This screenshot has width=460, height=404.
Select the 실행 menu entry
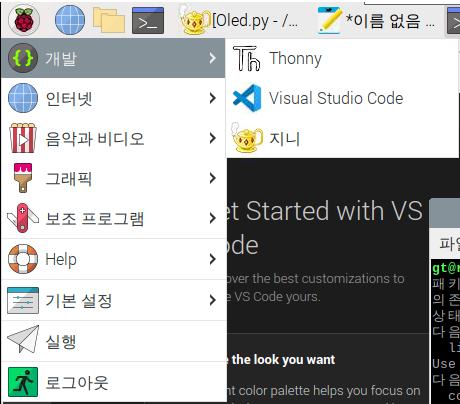(113, 341)
